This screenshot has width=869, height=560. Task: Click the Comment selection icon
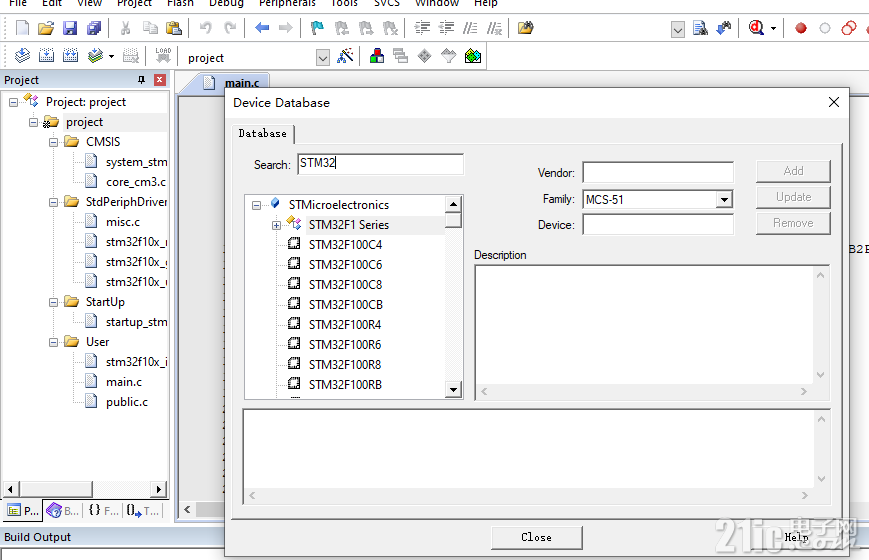pyautogui.click(x=470, y=28)
